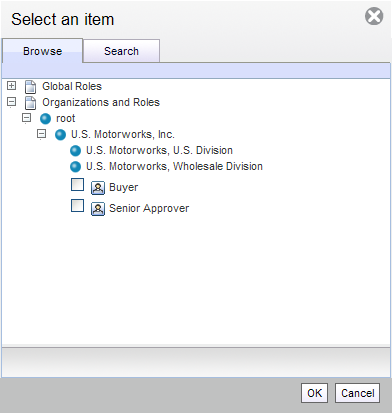
Task: Select the Browse tab
Action: (42, 51)
